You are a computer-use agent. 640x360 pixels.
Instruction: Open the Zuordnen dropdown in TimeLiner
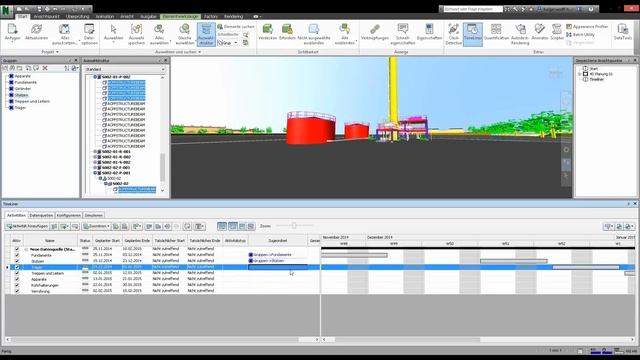coord(96,226)
